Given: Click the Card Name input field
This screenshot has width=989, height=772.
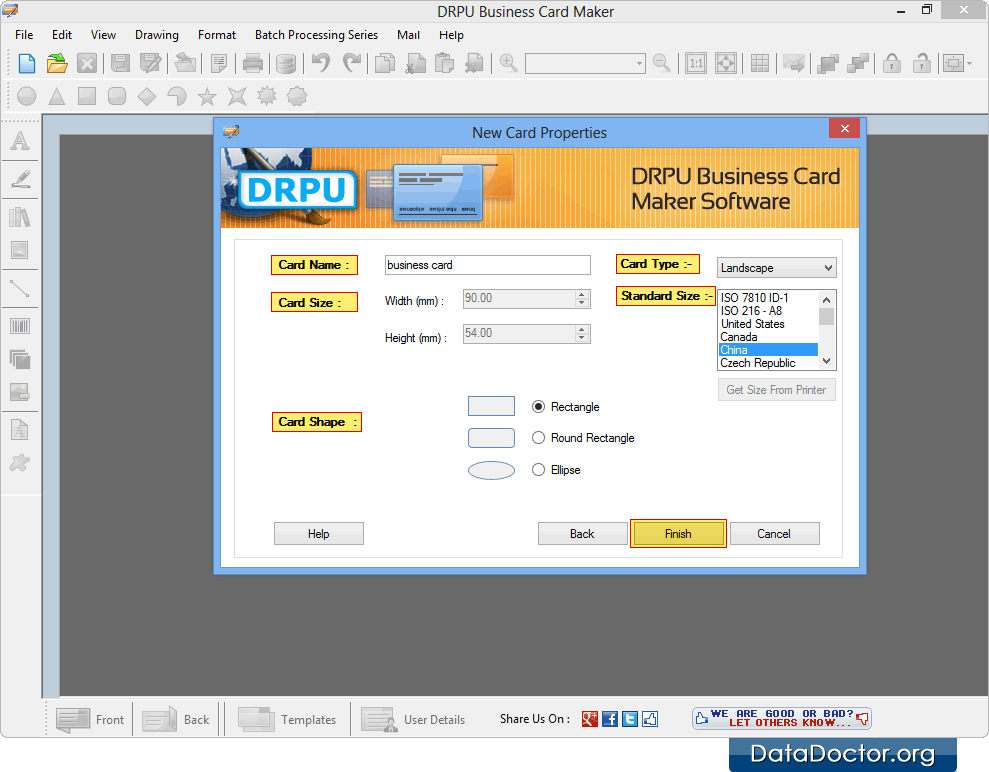Looking at the screenshot, I should (488, 265).
